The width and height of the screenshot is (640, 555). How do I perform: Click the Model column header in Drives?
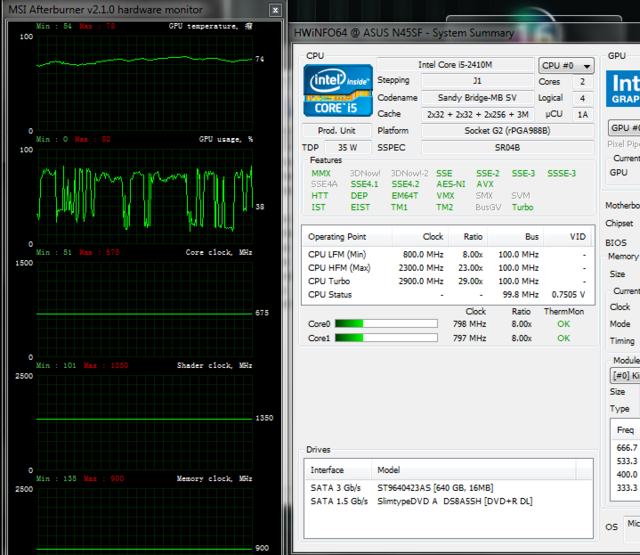pos(387,470)
